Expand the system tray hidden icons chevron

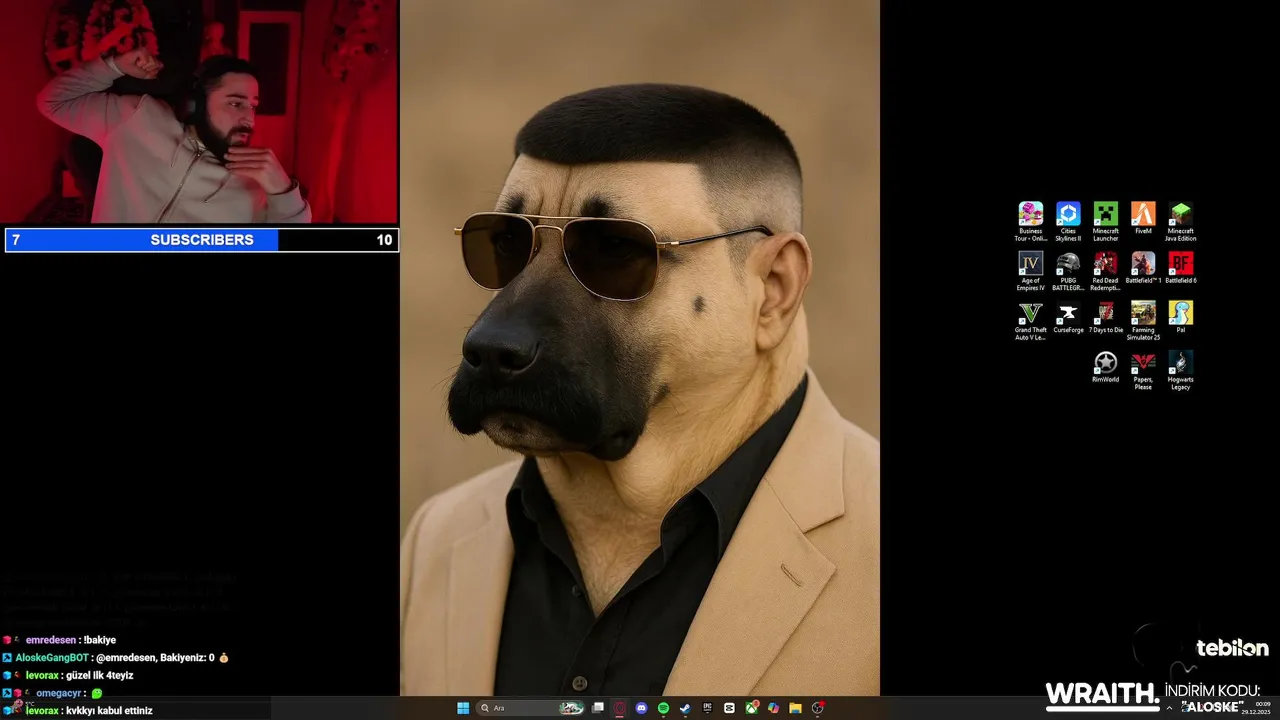click(x=1169, y=708)
